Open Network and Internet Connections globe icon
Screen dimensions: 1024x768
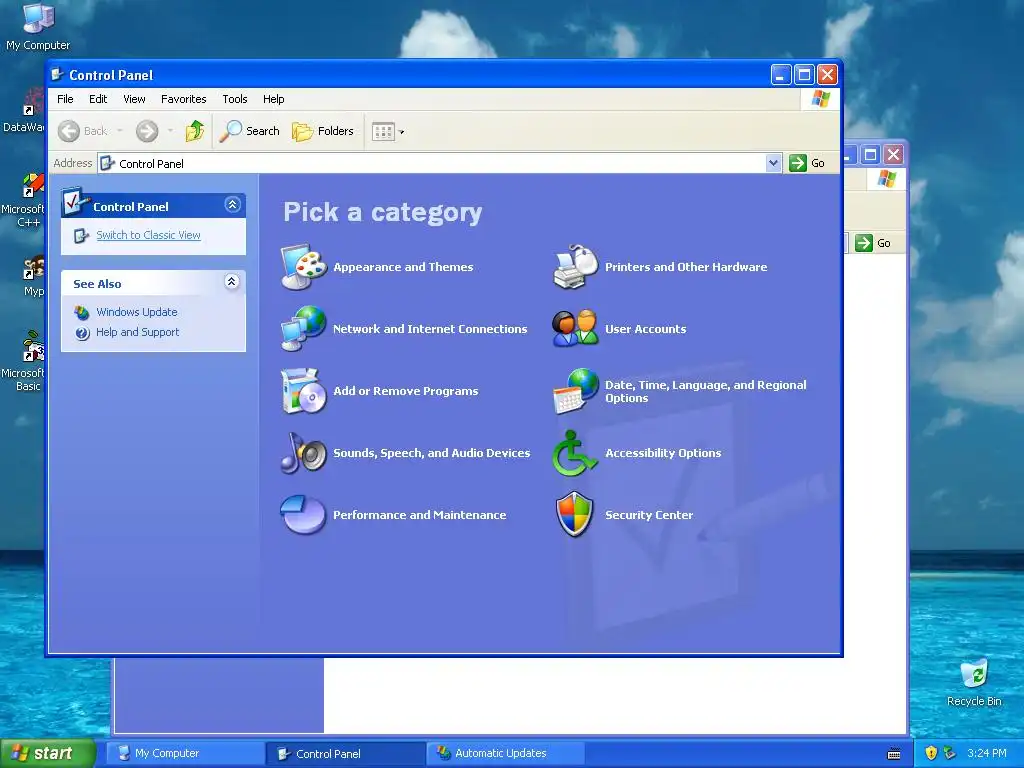304,328
